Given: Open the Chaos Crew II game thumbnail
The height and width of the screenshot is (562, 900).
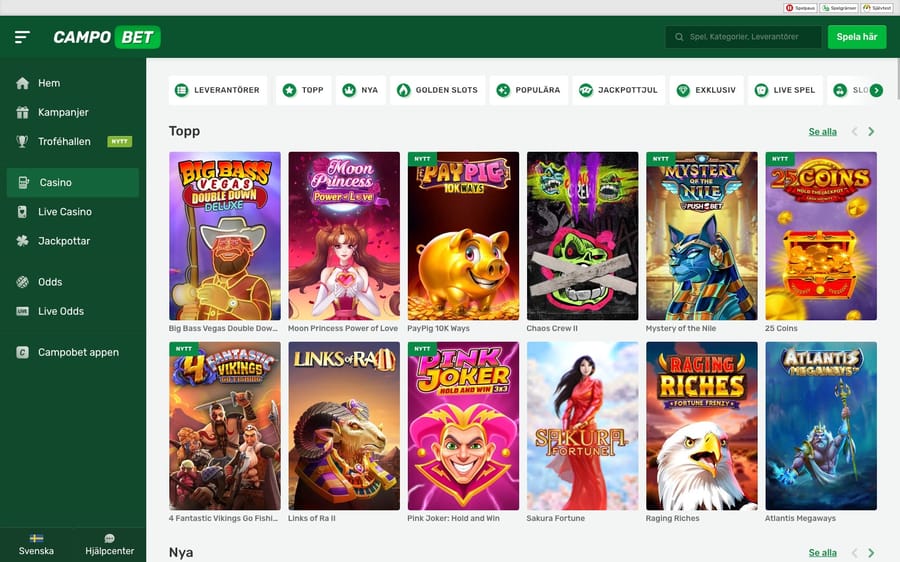Looking at the screenshot, I should coord(582,236).
